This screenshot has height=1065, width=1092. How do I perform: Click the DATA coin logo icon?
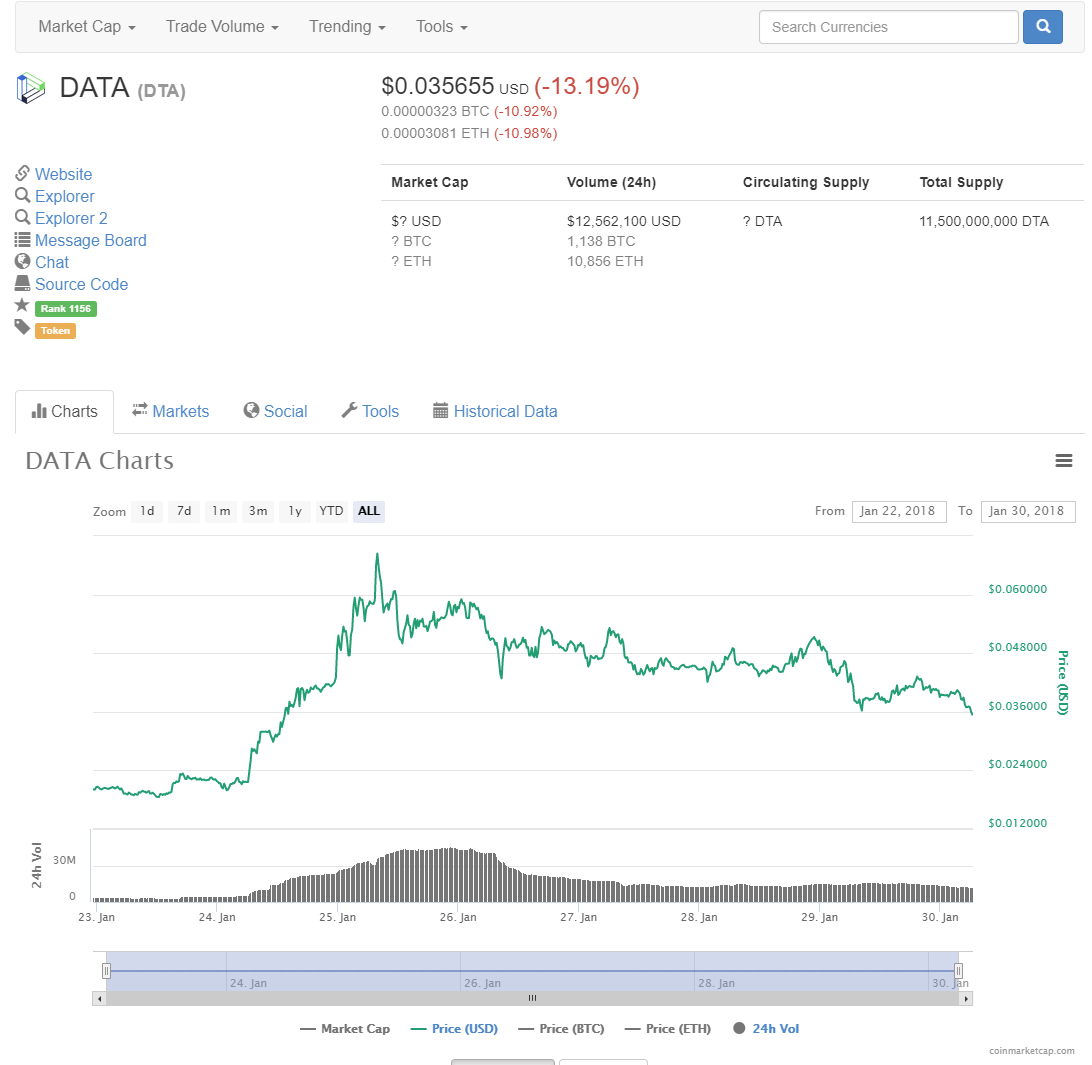click(31, 88)
